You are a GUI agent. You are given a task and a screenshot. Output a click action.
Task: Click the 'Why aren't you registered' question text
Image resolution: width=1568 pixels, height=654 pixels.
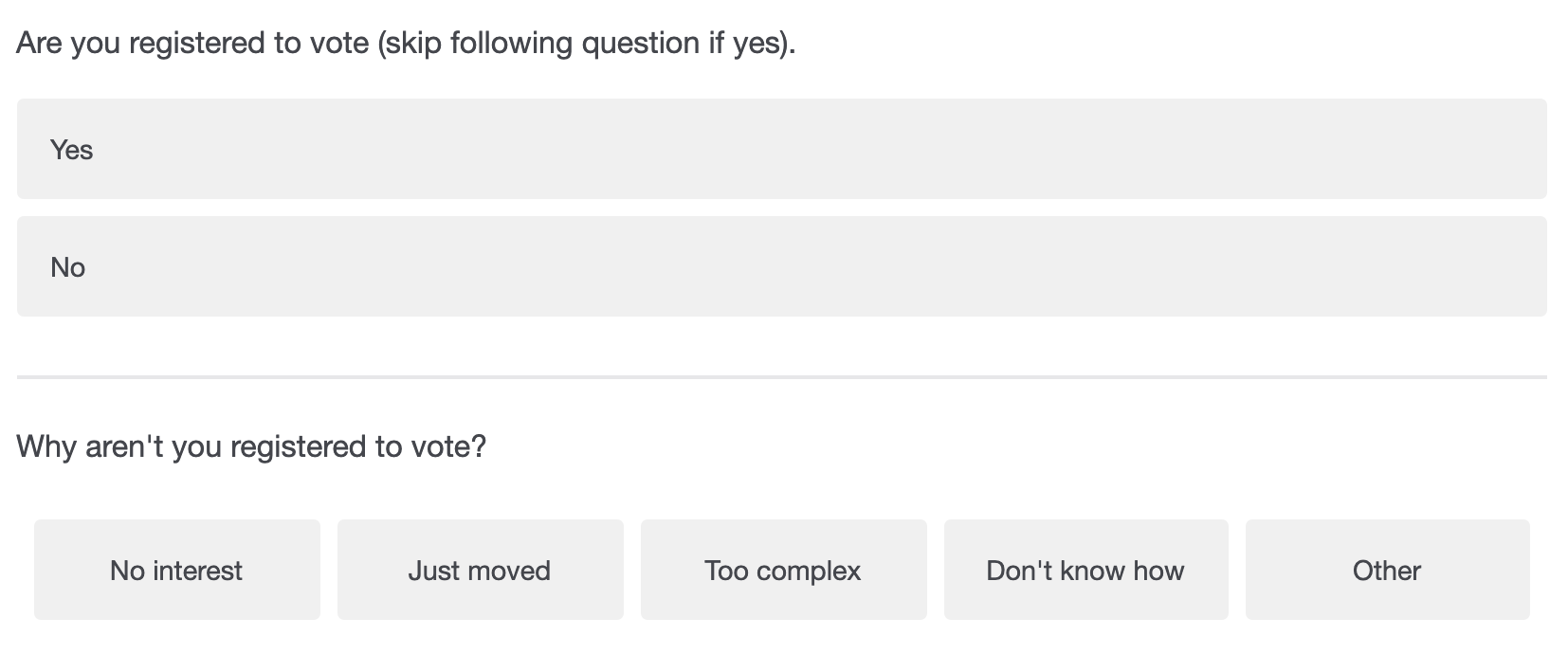click(251, 446)
